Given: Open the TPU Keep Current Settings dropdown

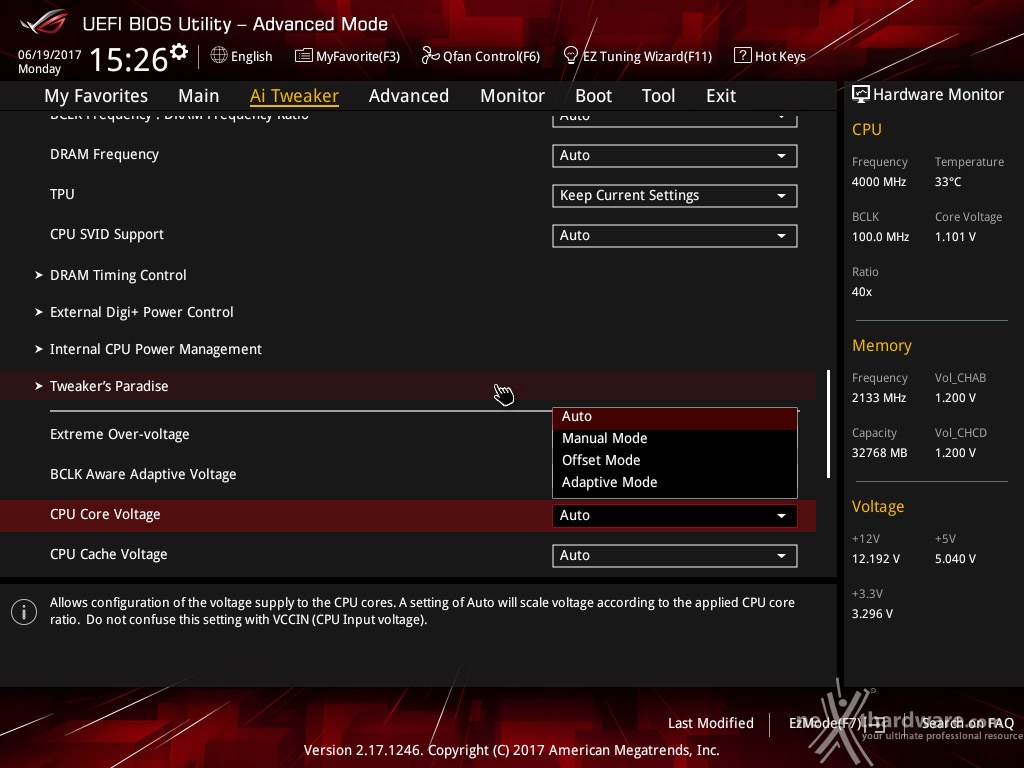Looking at the screenshot, I should click(675, 195).
